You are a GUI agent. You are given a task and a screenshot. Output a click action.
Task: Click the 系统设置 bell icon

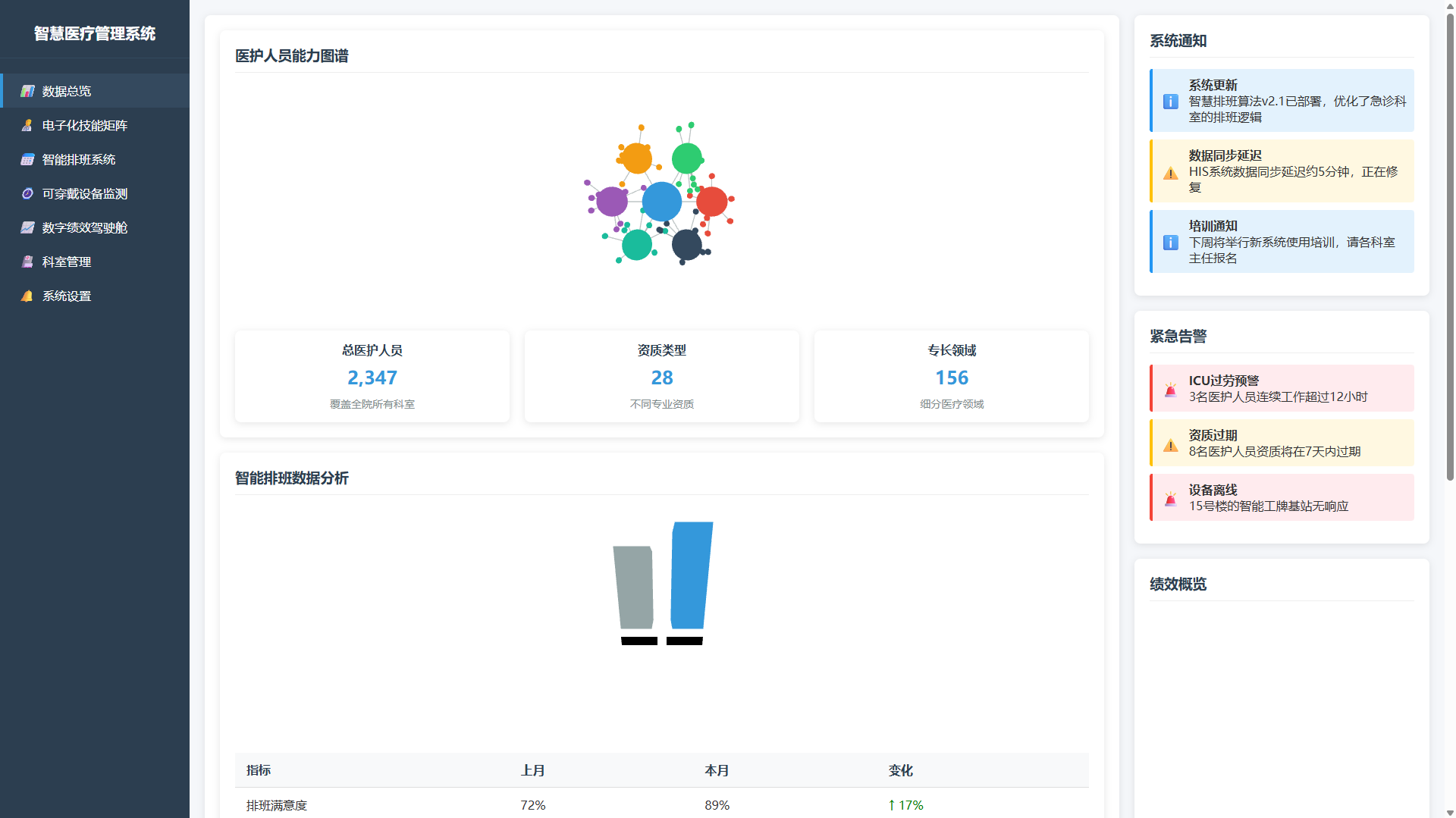[x=27, y=296]
